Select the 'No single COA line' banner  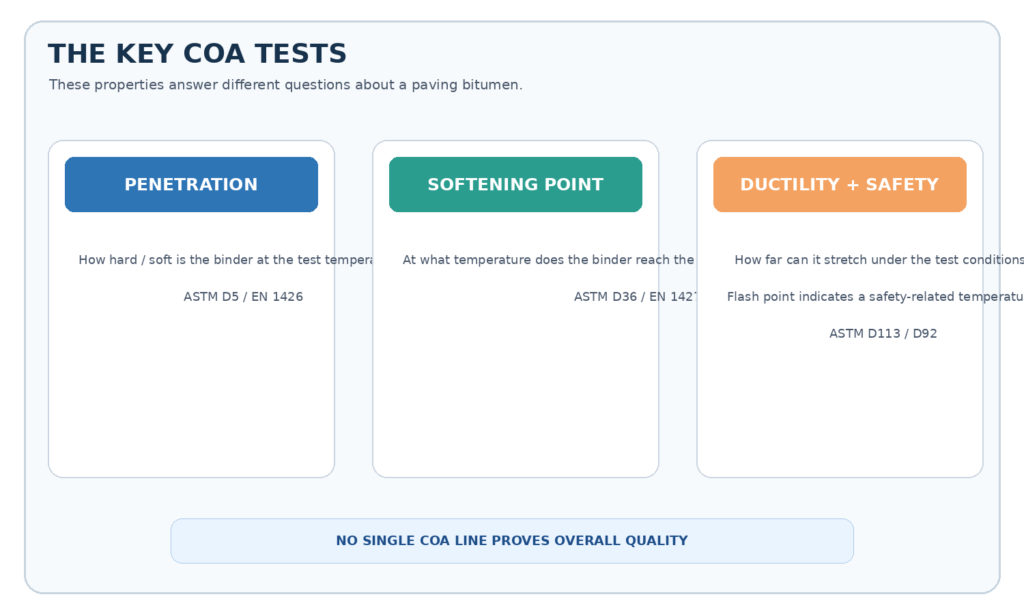click(x=512, y=541)
